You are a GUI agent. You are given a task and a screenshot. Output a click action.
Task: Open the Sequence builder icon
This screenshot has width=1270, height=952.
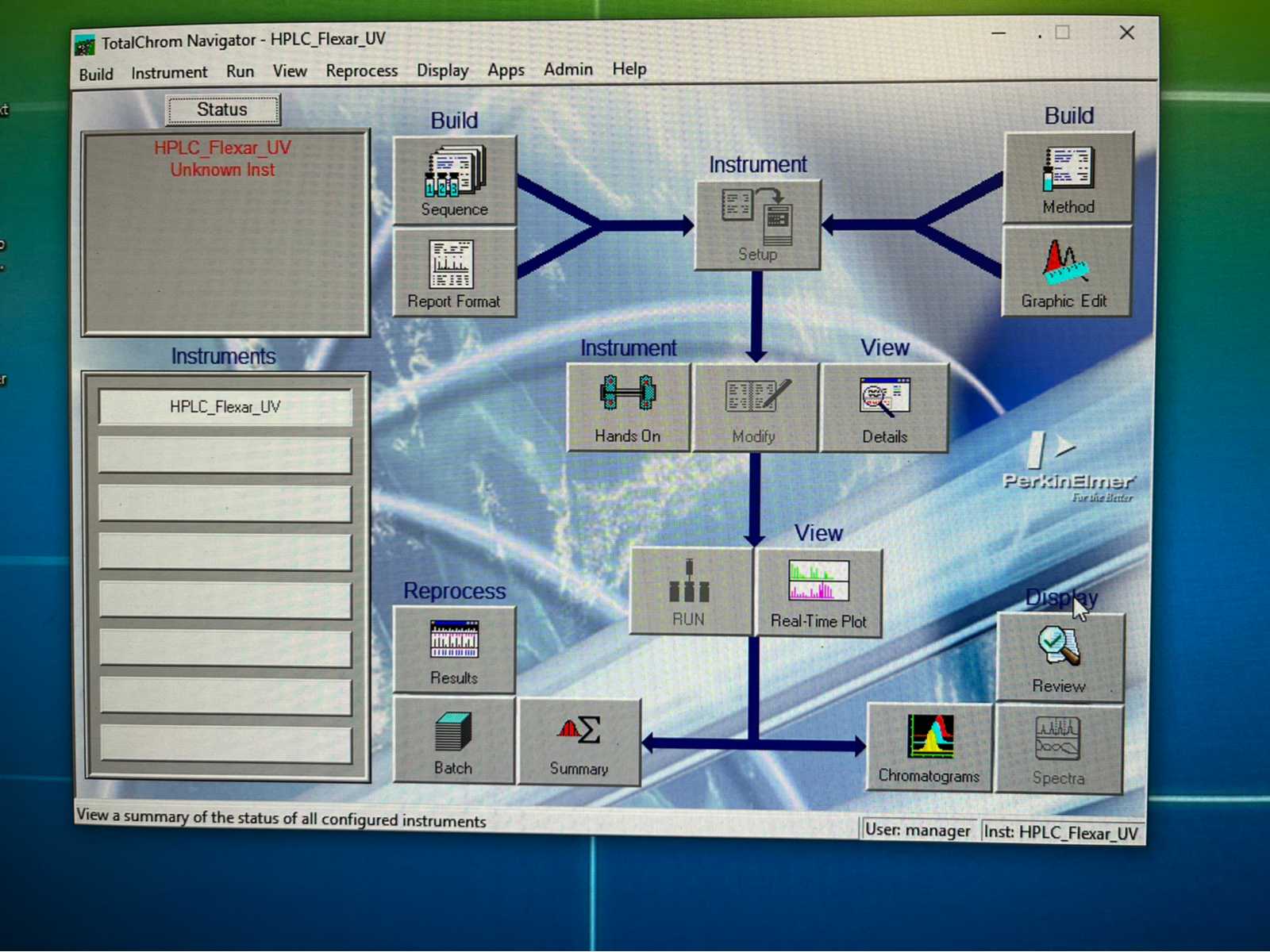(x=454, y=180)
